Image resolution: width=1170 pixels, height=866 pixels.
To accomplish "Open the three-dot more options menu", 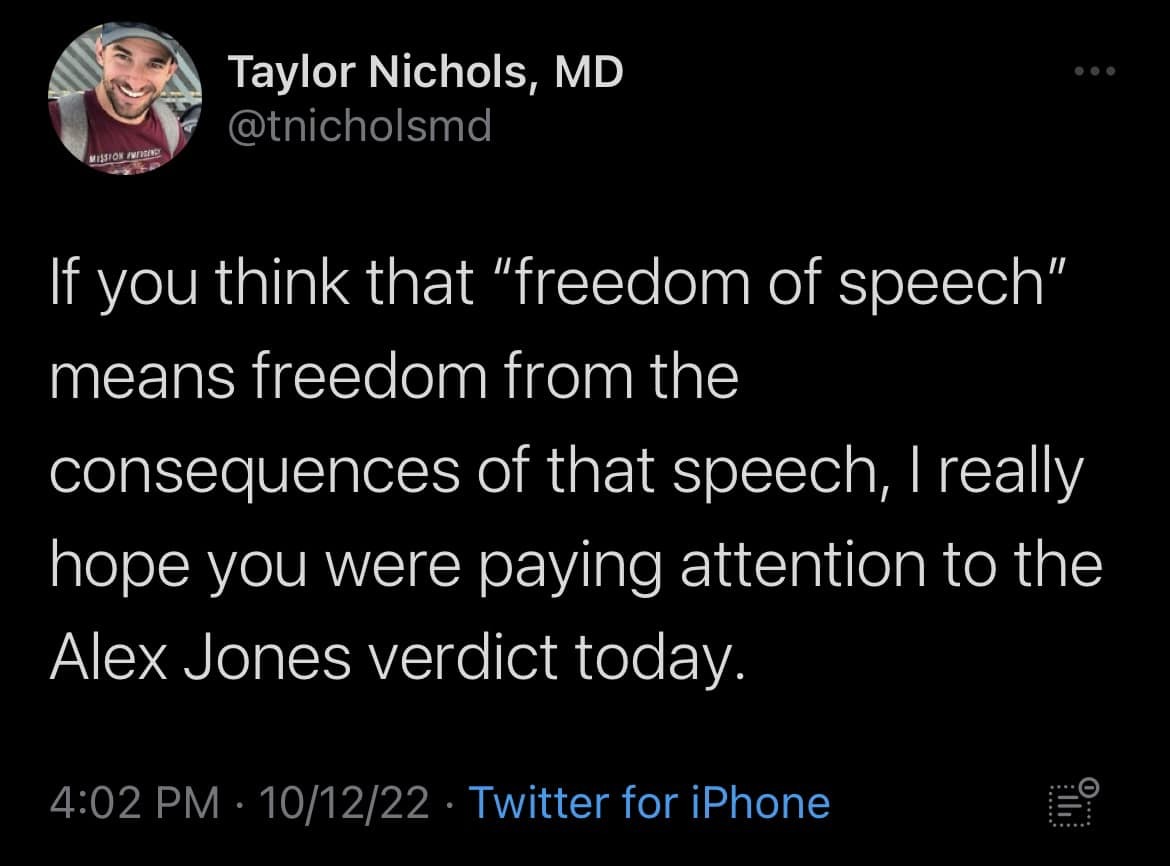I will coord(1092,72).
